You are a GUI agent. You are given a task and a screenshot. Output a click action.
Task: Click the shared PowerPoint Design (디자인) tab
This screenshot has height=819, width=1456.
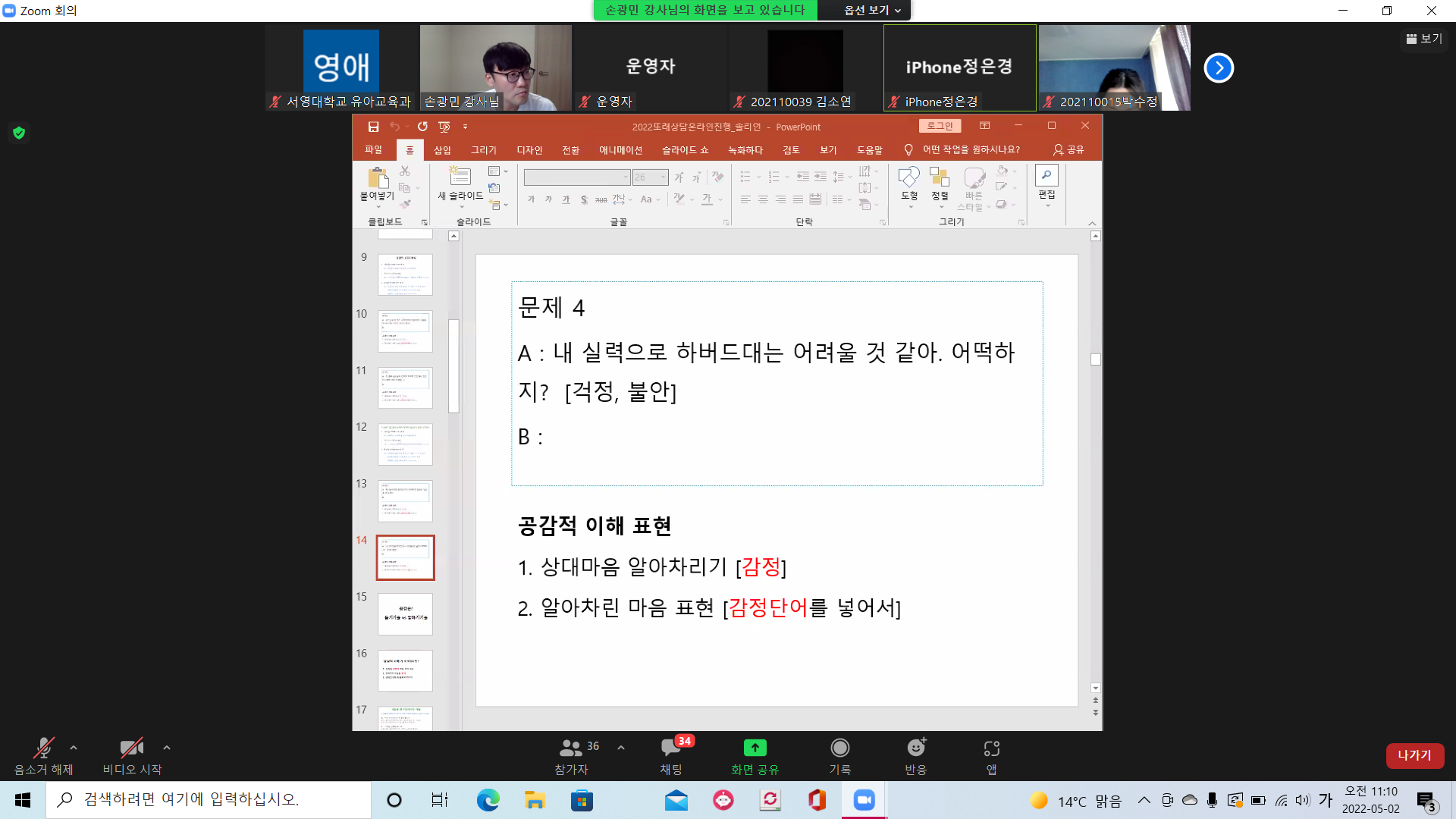[x=529, y=150]
